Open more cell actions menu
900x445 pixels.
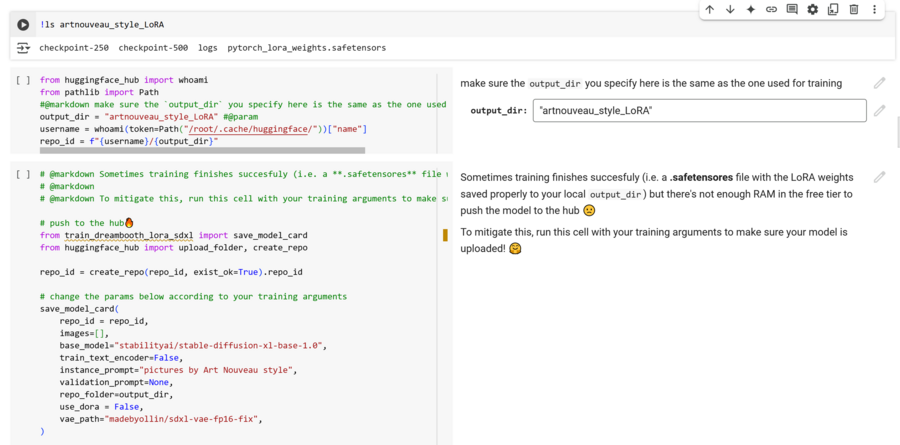click(874, 10)
